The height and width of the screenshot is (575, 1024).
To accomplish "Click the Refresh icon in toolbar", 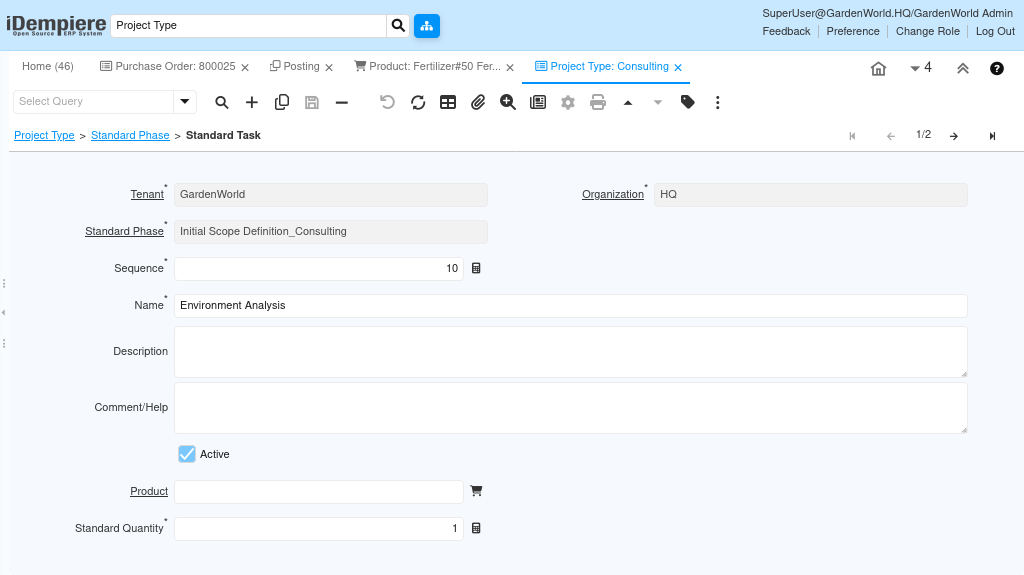I will [418, 102].
